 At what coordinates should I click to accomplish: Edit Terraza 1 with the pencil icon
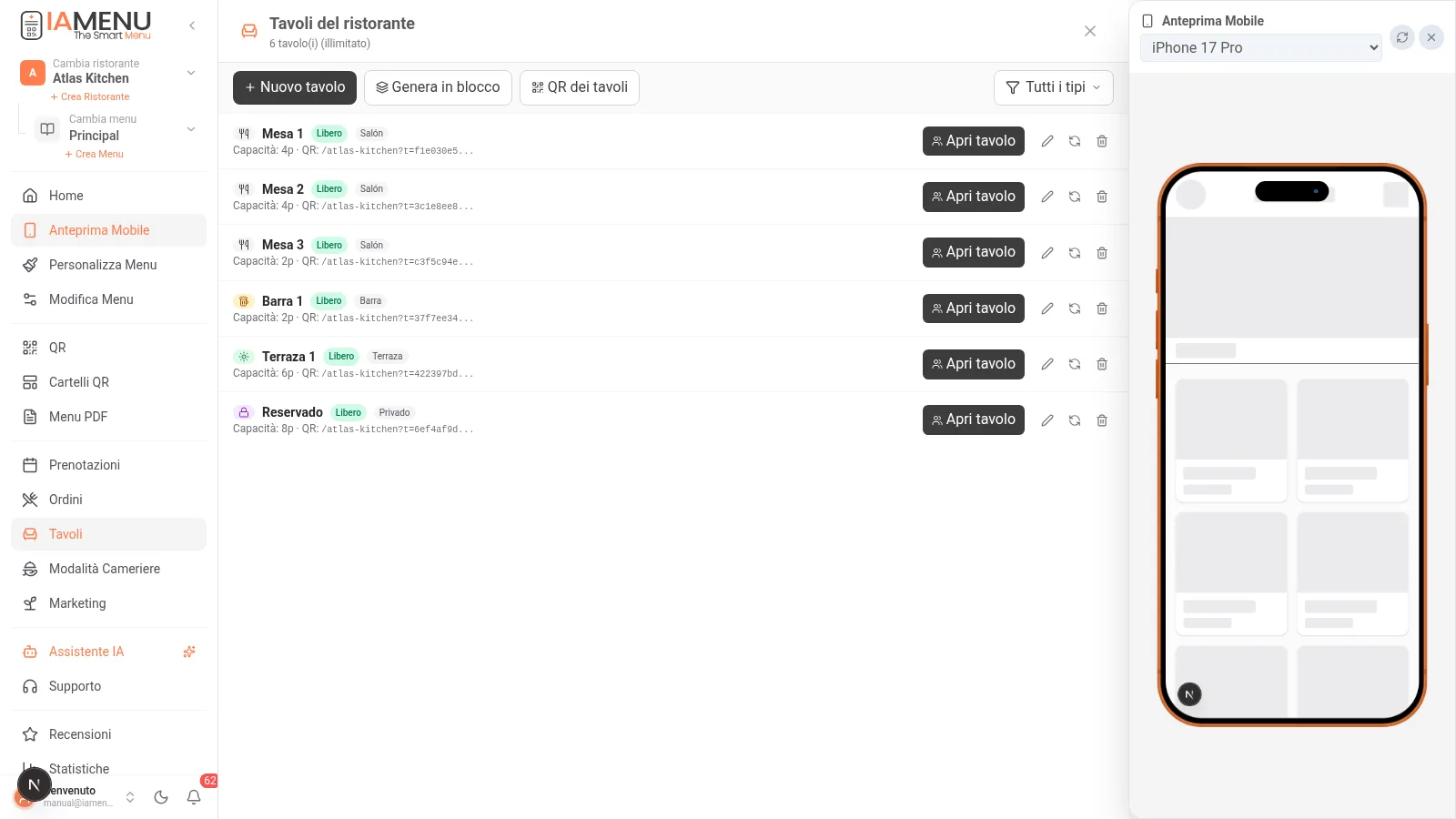[x=1047, y=364]
